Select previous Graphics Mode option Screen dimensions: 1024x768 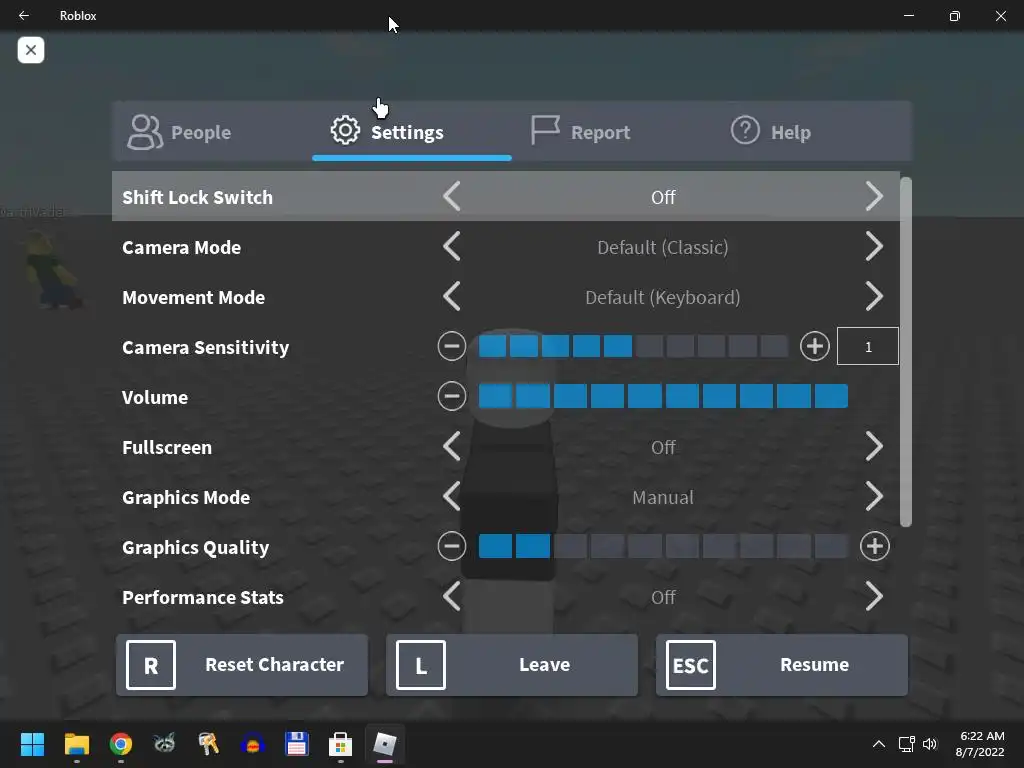(x=452, y=497)
